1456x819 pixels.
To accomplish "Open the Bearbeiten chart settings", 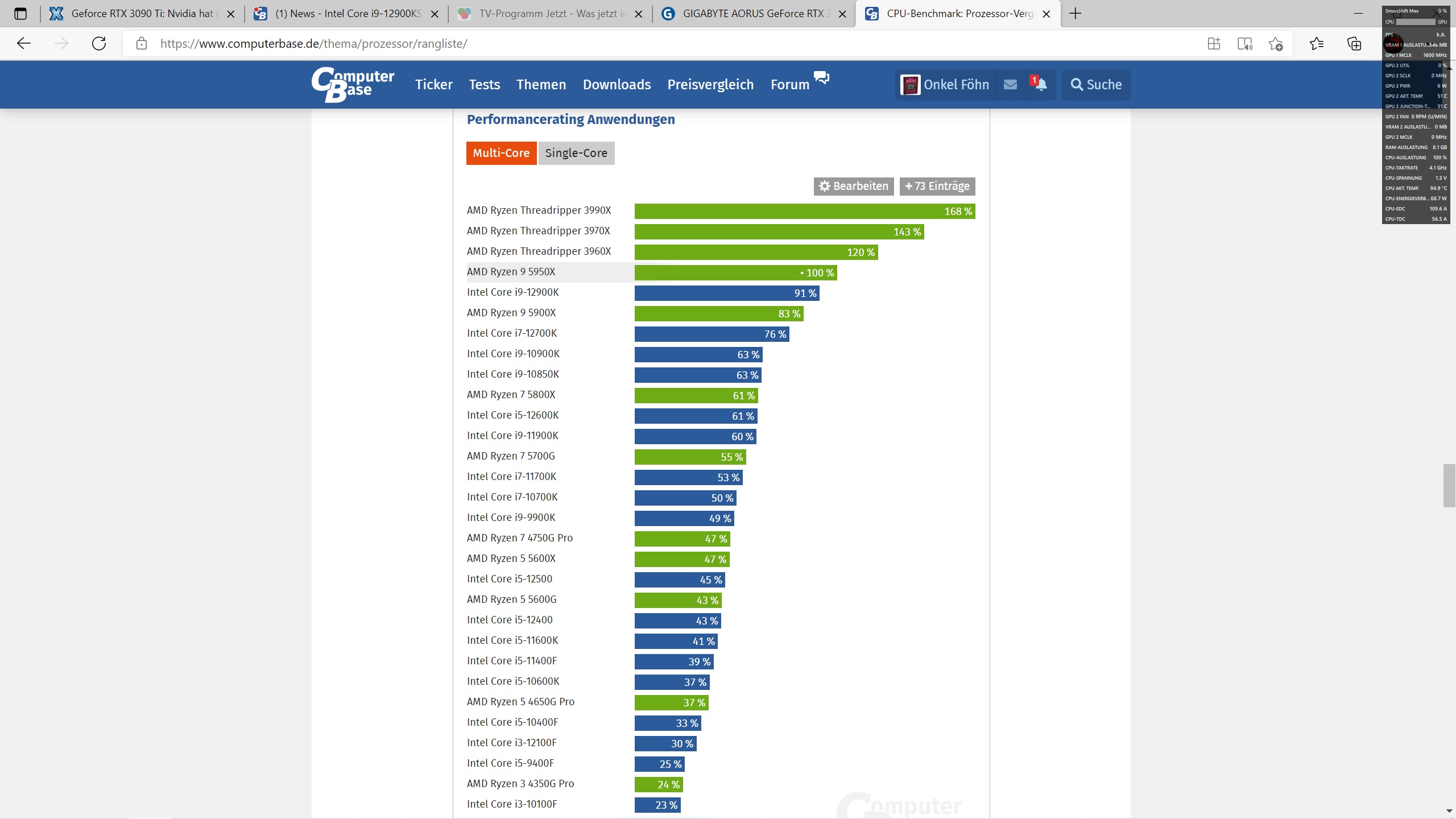I will click(853, 186).
